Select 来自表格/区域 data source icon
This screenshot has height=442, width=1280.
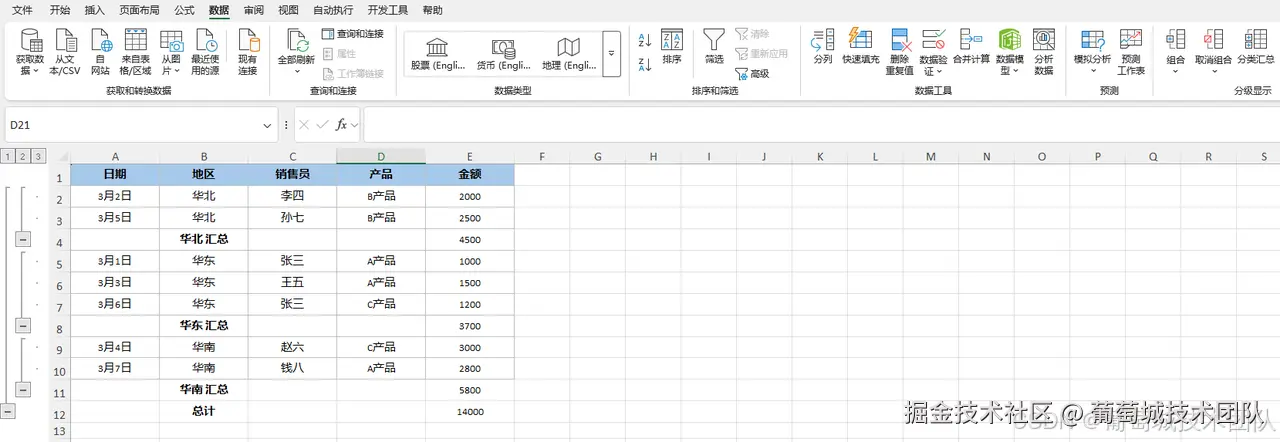(135, 52)
